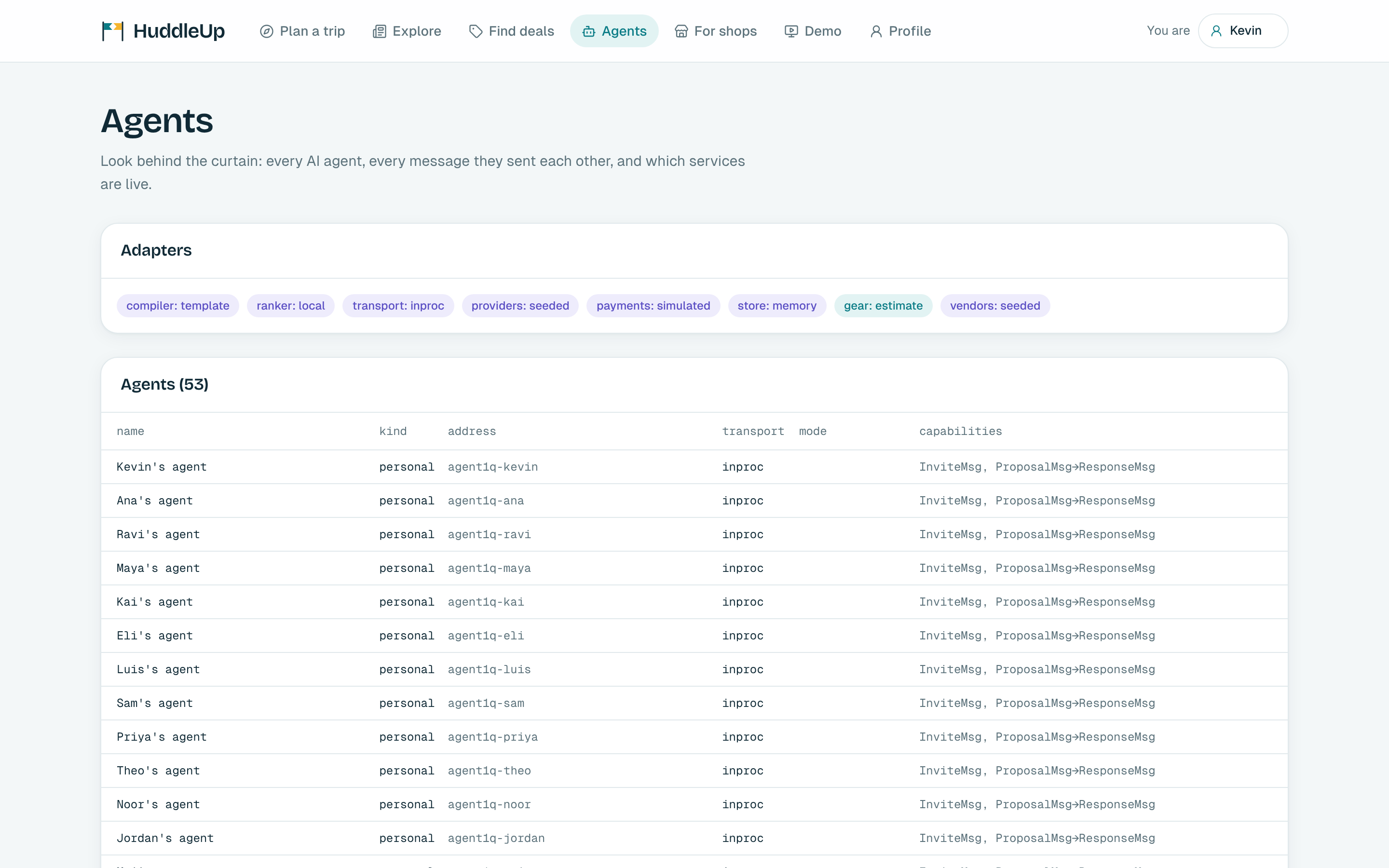The height and width of the screenshot is (868, 1389).
Task: Click inproc in Eli's agent row
Action: (x=743, y=636)
